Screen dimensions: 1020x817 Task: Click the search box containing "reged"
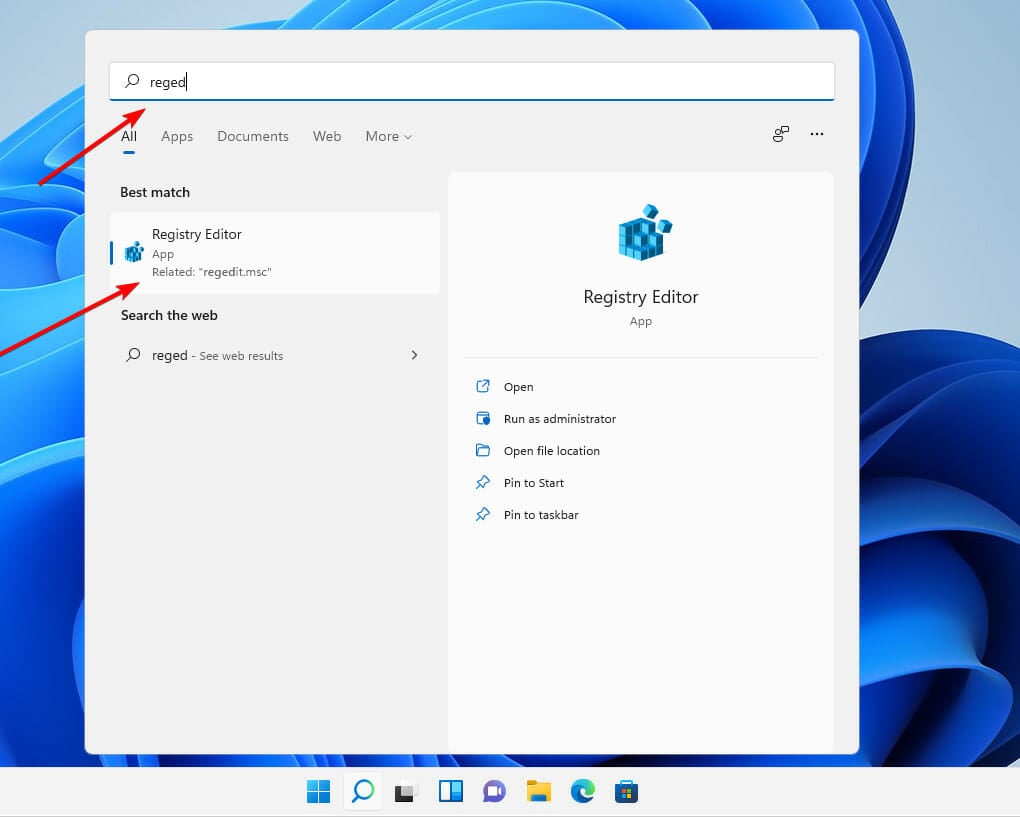coord(472,81)
